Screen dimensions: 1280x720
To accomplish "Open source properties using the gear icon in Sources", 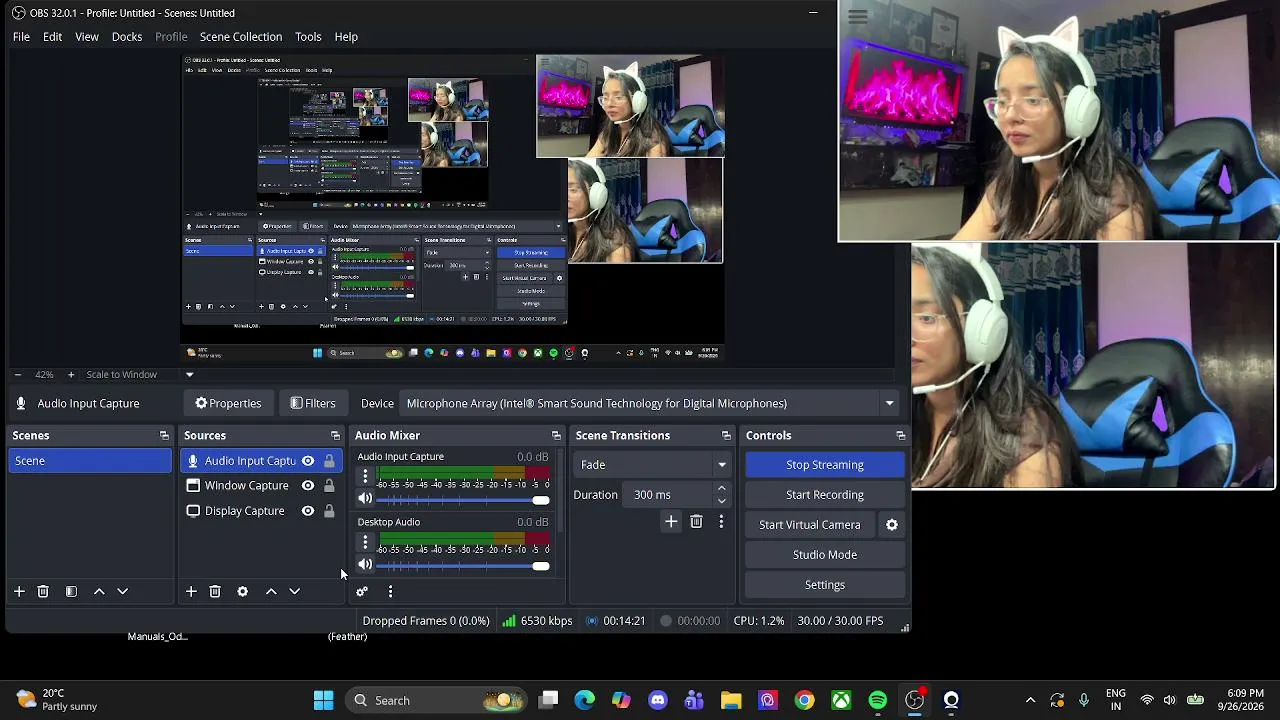I will (x=242, y=592).
